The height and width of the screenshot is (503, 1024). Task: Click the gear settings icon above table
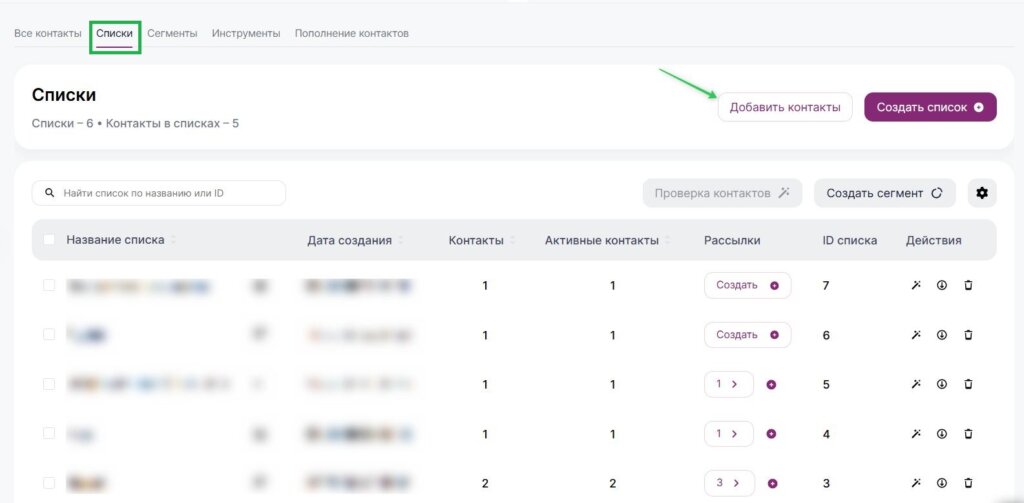coord(982,193)
